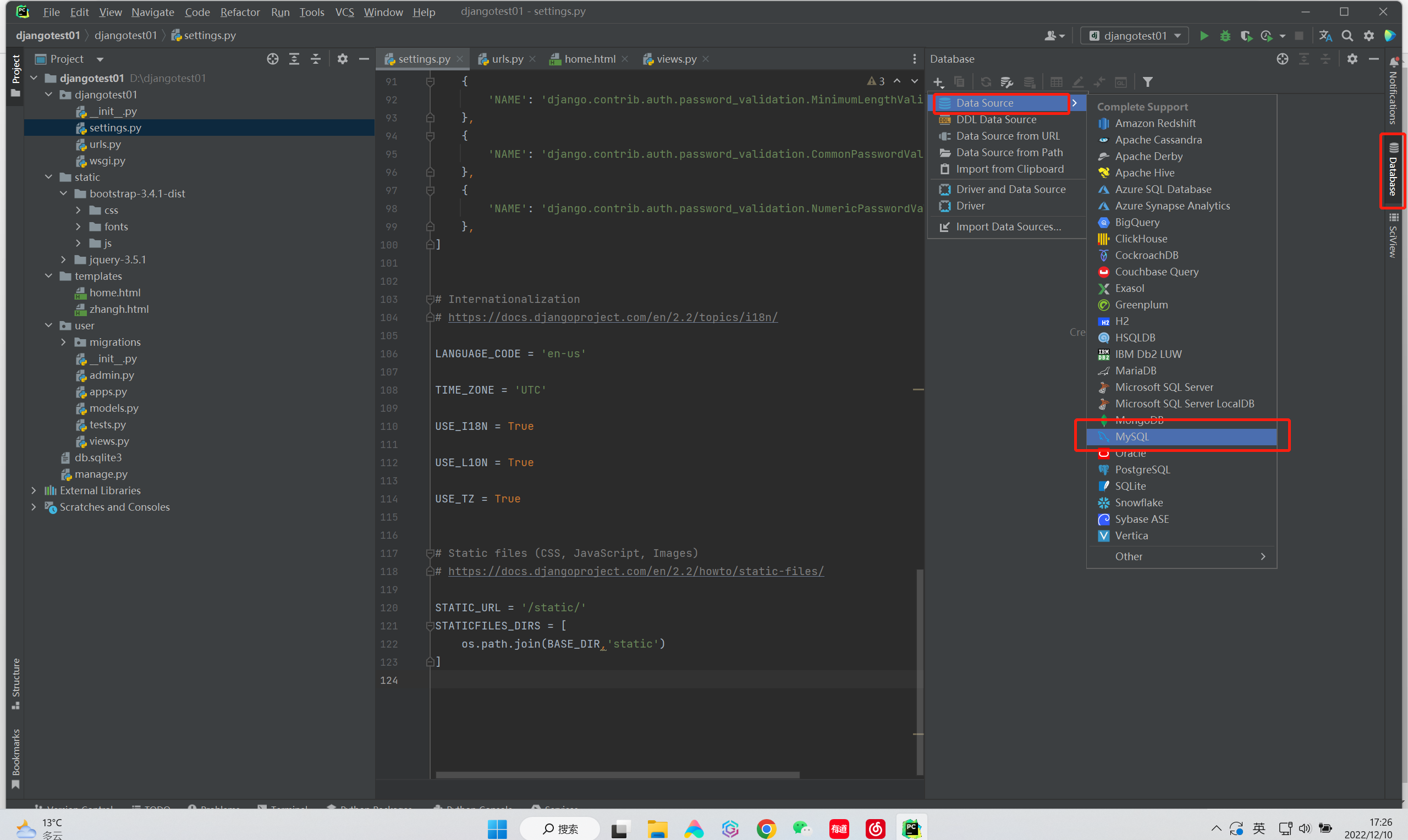Click Windows taskbar search box
This screenshot has height=840, width=1408.
pos(559,829)
